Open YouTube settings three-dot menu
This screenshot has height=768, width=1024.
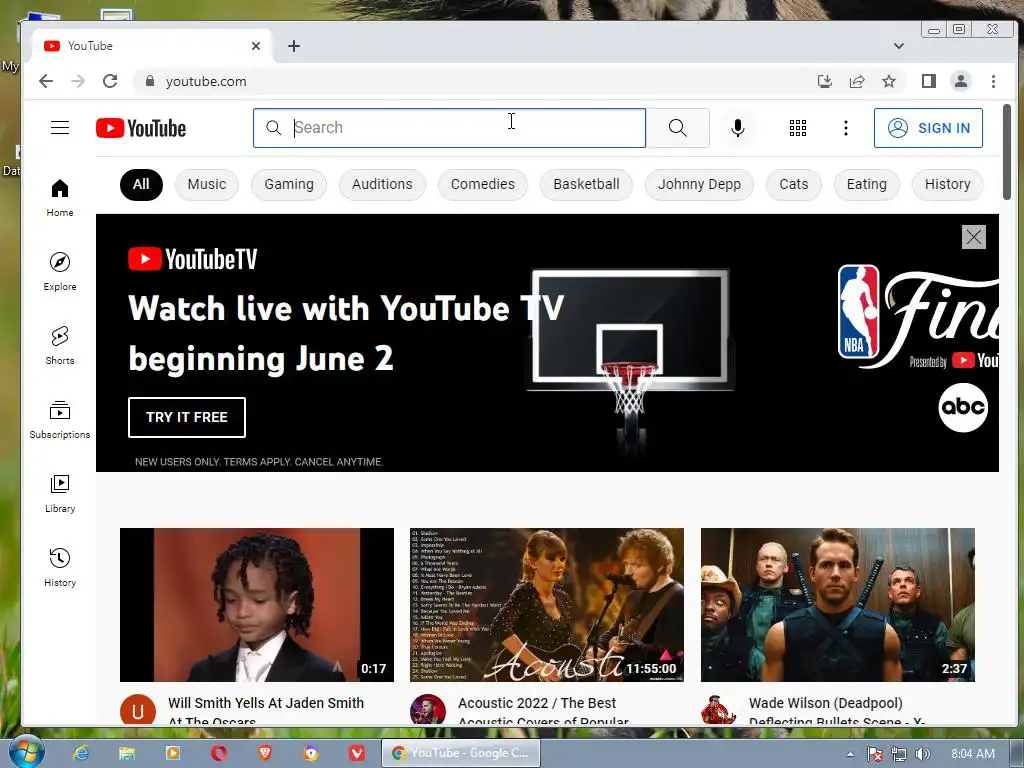coord(846,128)
